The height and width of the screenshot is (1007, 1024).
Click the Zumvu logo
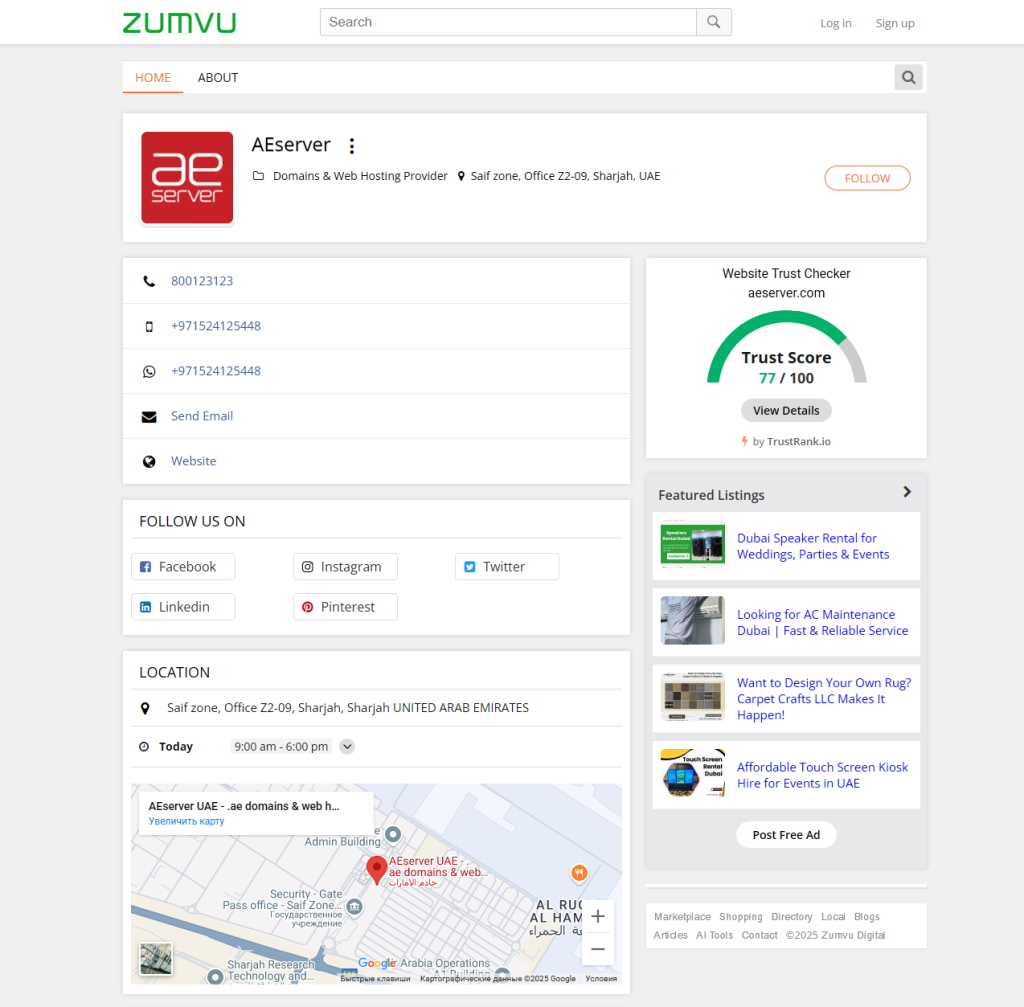(179, 23)
